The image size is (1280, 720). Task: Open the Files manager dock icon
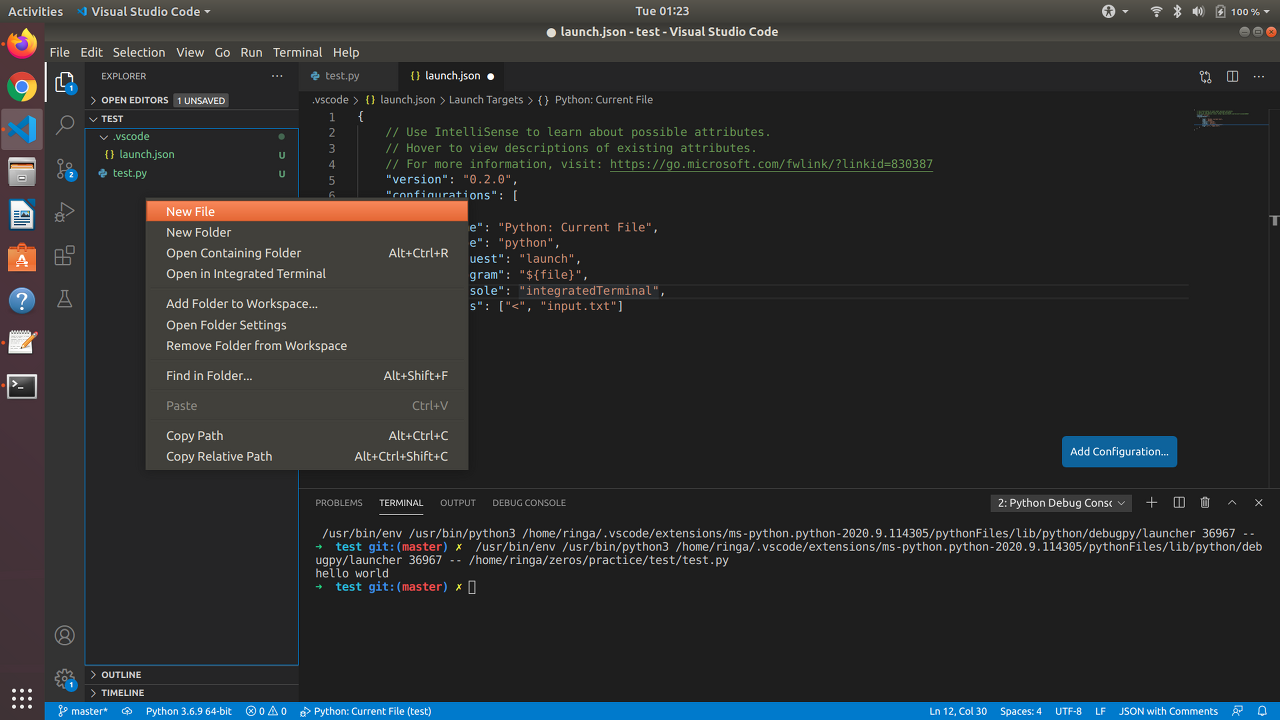22,172
